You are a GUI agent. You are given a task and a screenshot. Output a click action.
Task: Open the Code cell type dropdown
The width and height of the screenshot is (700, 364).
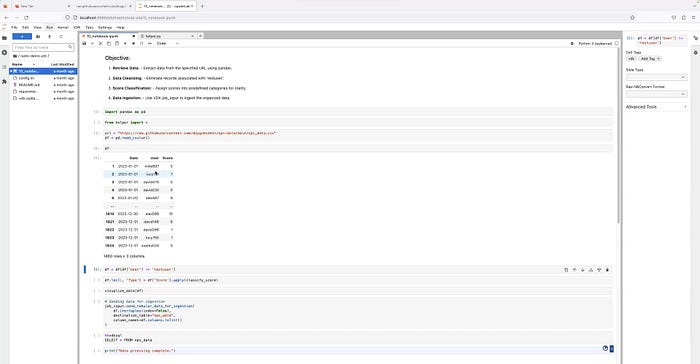[168, 43]
